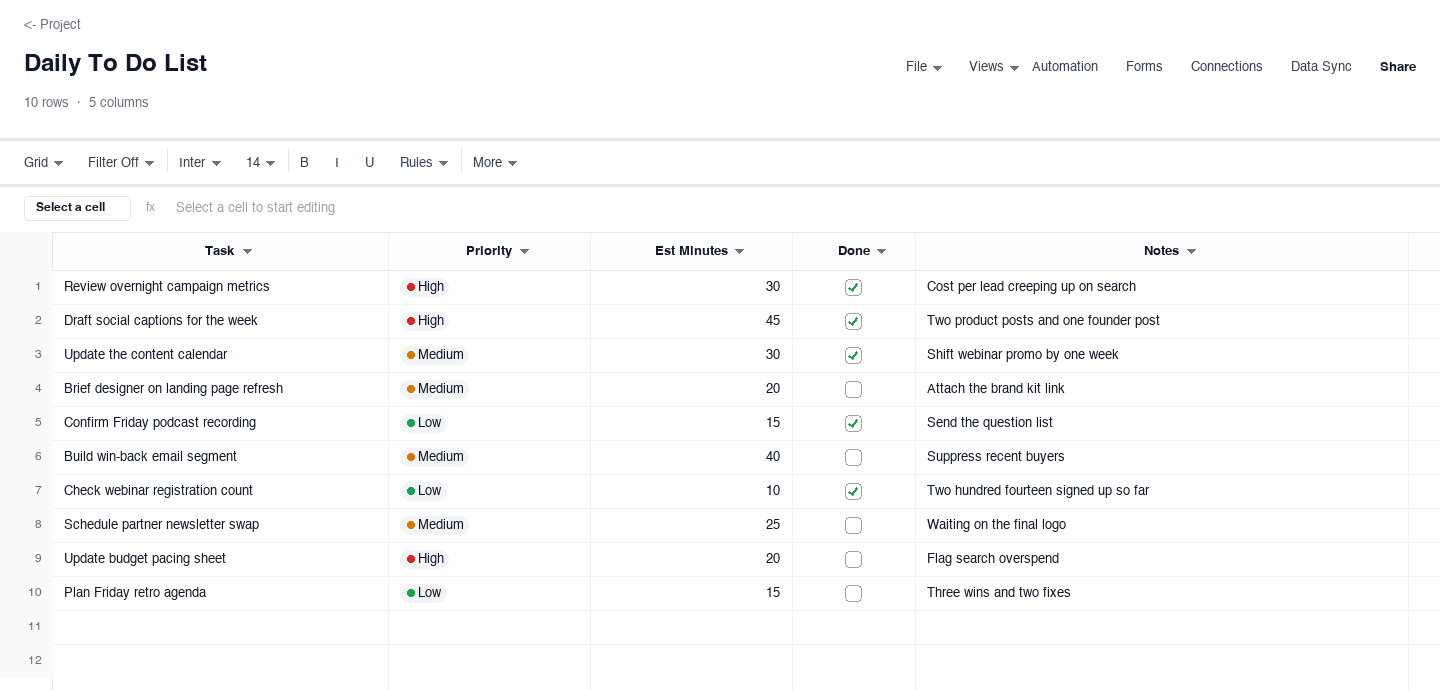1440x690 pixels.
Task: Click note 'Flag search overspend'
Action: pyautogui.click(x=1162, y=559)
